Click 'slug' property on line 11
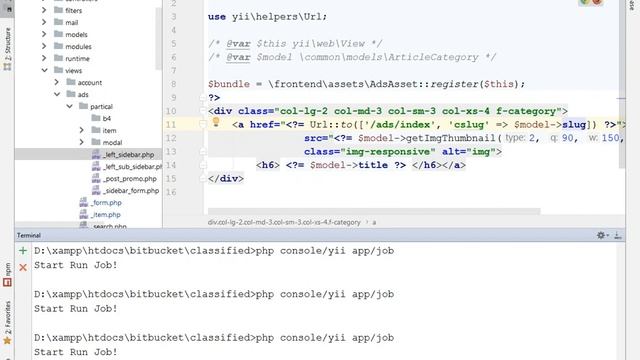This screenshot has width=640, height=360. [x=574, y=124]
